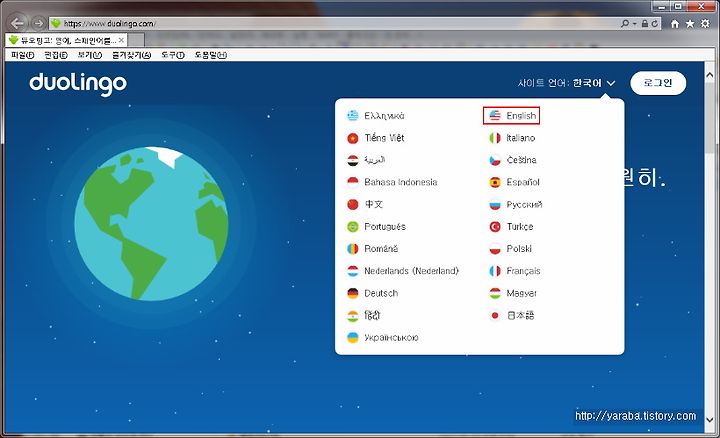Click the duolingo logo
Viewport: 720px width, 438px height.
tap(78, 84)
